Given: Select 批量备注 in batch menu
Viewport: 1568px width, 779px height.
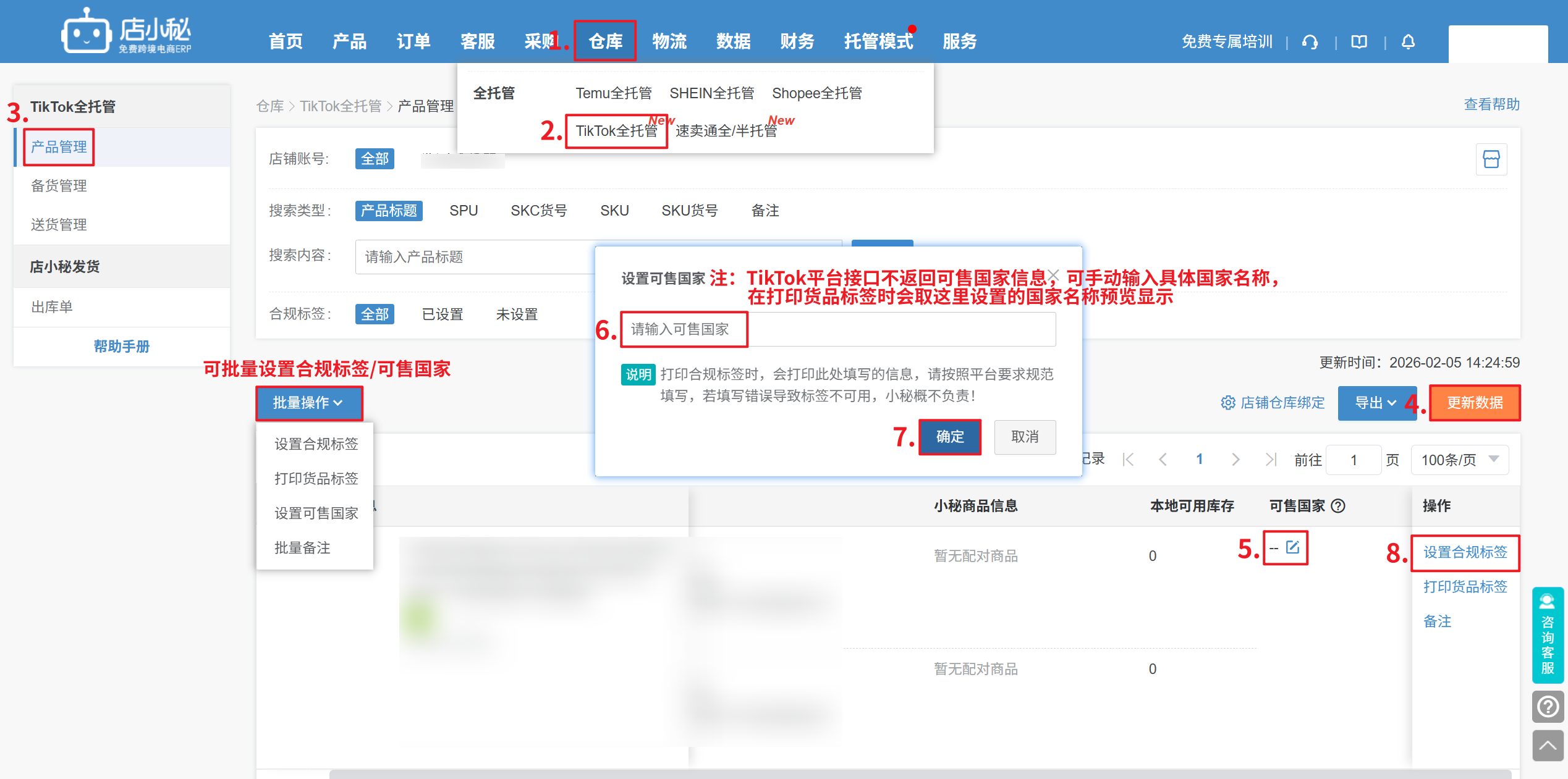Looking at the screenshot, I should point(302,548).
